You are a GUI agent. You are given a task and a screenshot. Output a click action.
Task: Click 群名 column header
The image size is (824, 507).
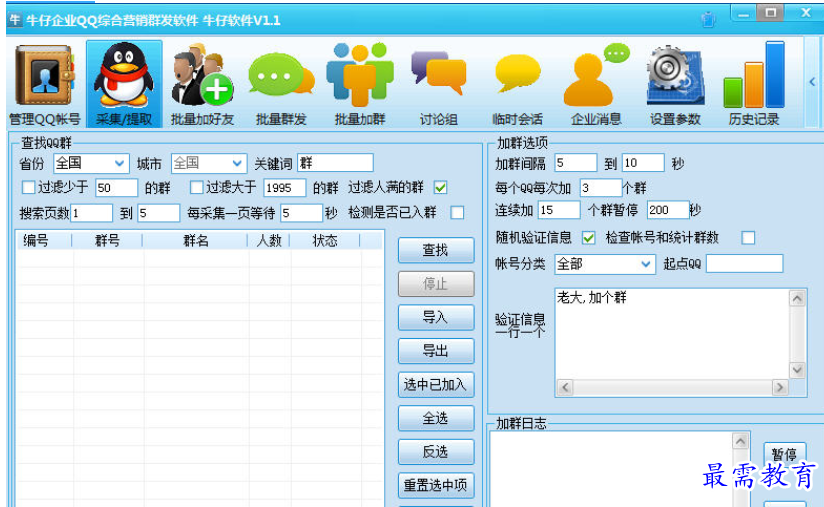pyautogui.click(x=195, y=241)
